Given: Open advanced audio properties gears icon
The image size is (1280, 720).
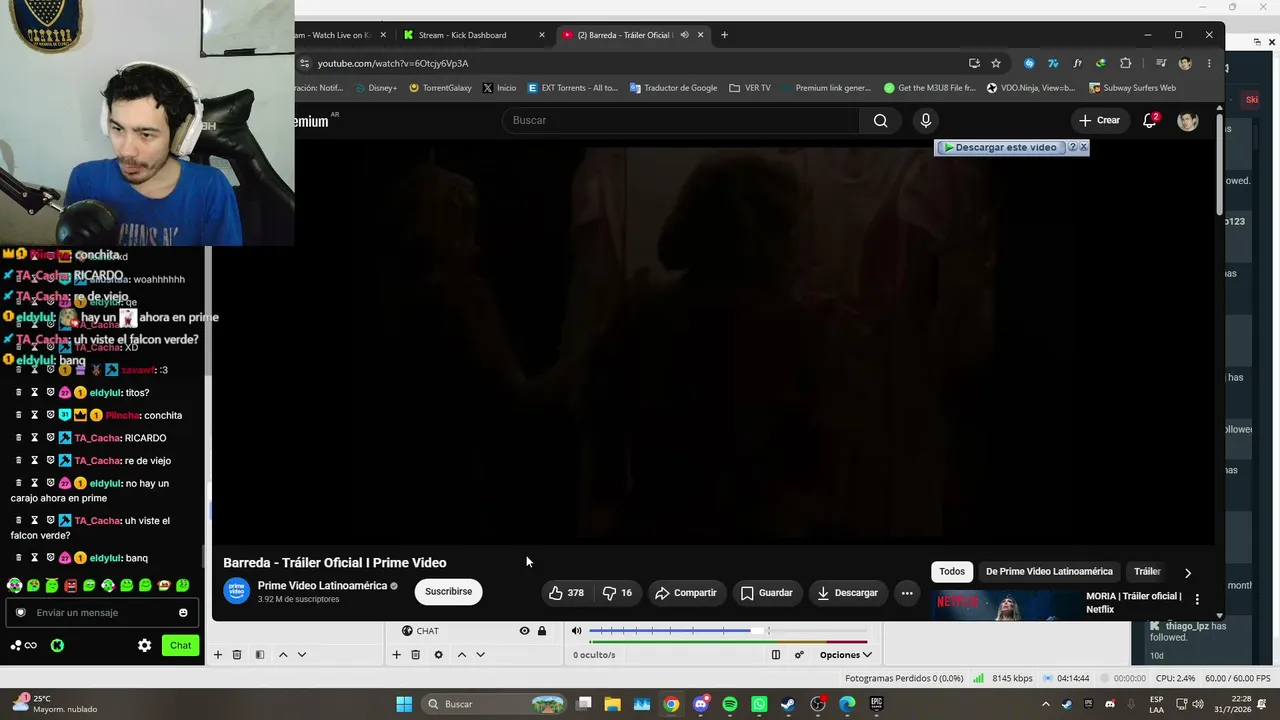Looking at the screenshot, I should (799, 655).
